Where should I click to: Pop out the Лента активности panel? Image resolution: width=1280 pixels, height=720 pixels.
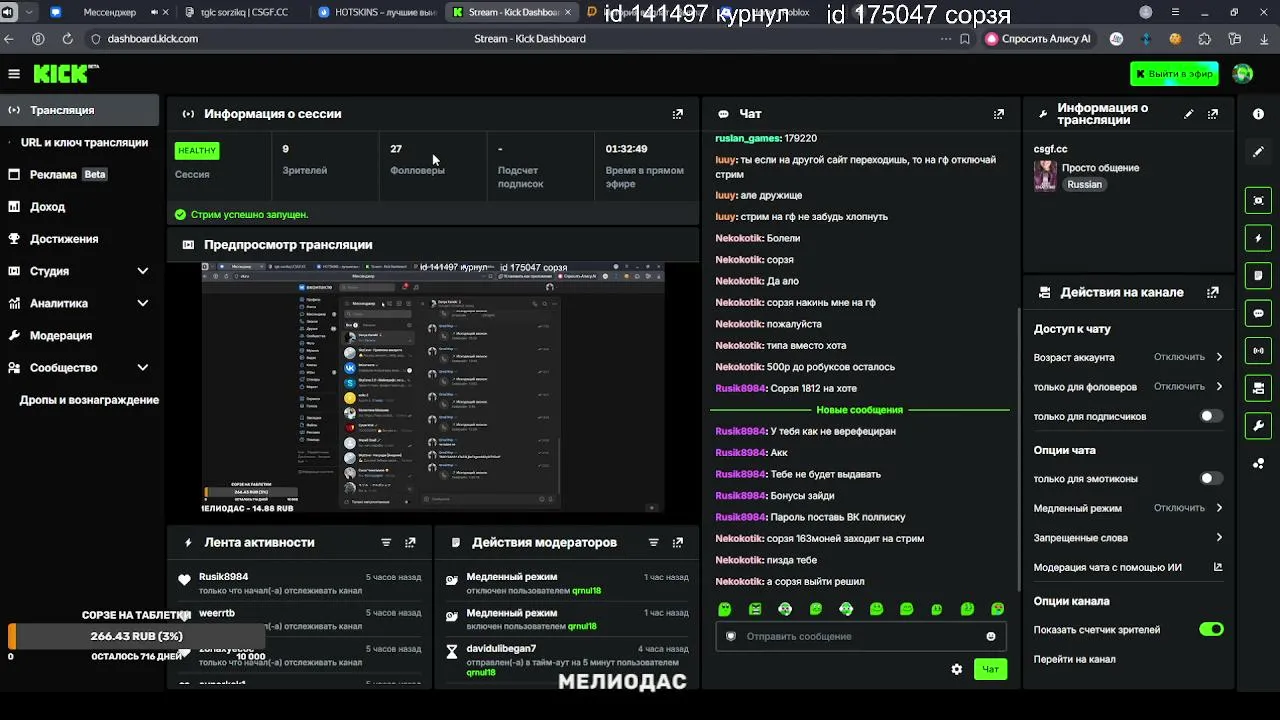click(x=410, y=542)
